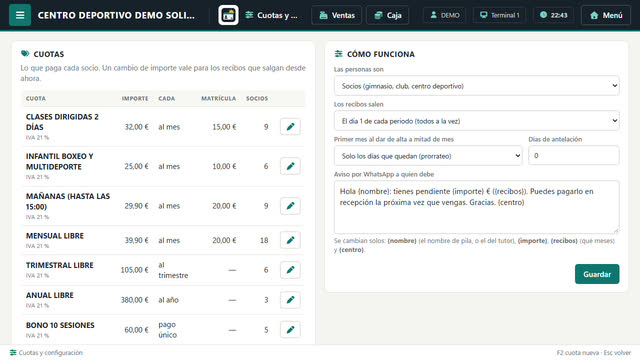
Task: Open the 'Las personas son' dropdown
Action: pos(476,86)
